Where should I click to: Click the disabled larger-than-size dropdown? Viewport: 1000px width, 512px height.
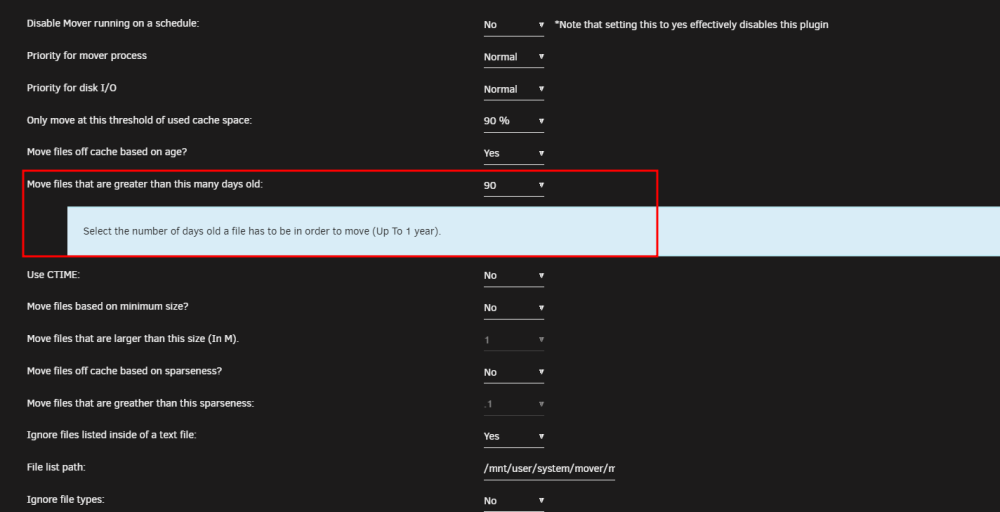tap(513, 340)
